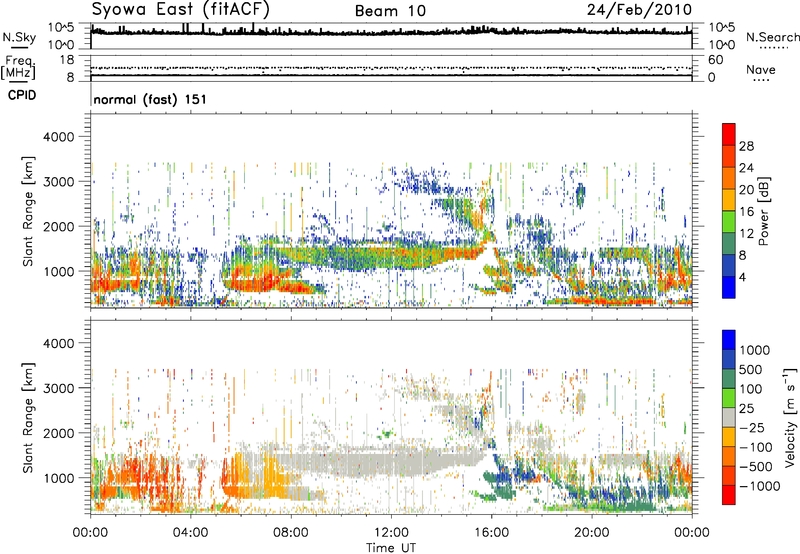Click the 'Velocity [m s-1]' colorbar label

(791, 417)
